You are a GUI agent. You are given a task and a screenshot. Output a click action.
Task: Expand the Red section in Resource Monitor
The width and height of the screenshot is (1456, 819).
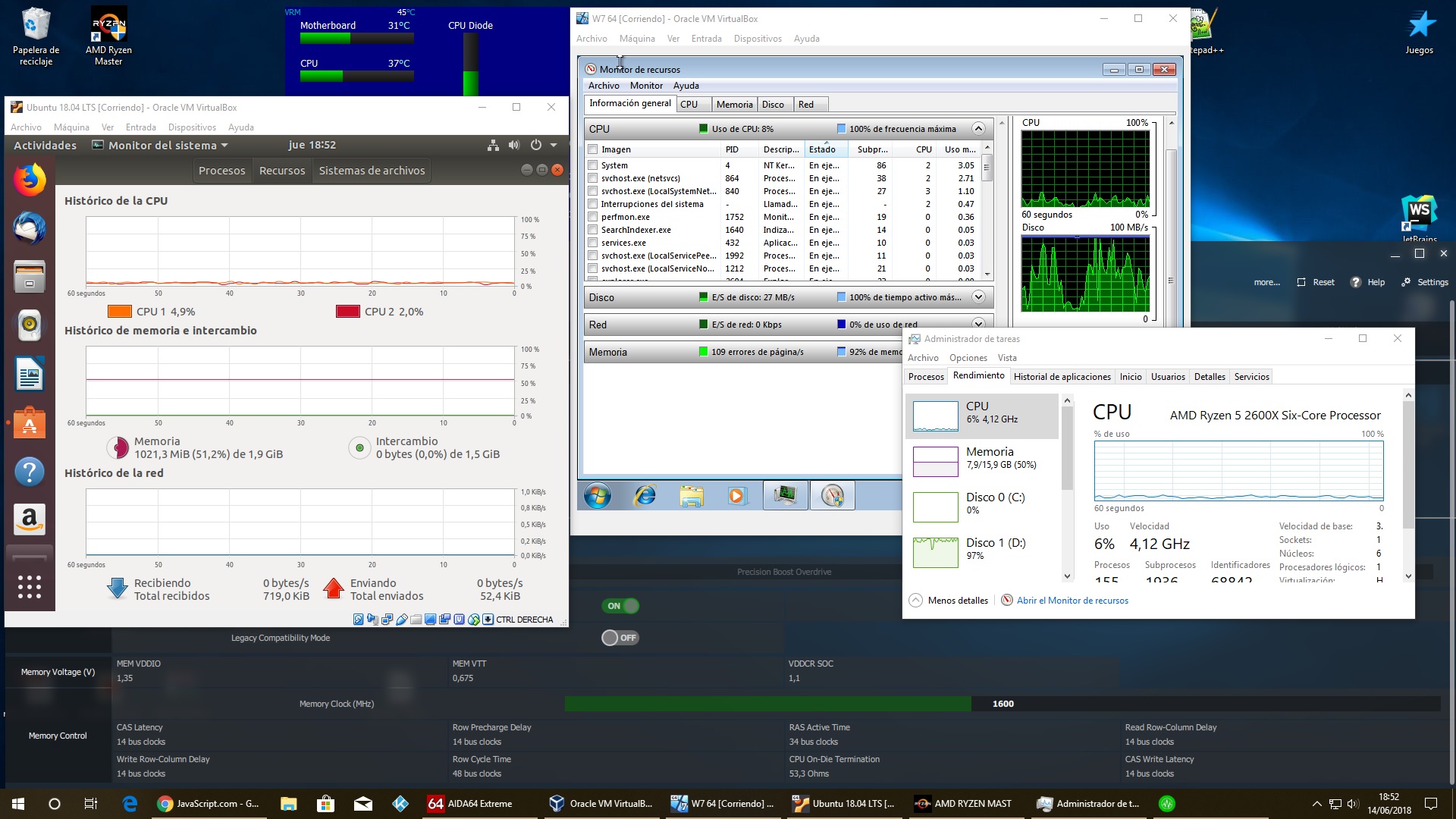pos(978,325)
